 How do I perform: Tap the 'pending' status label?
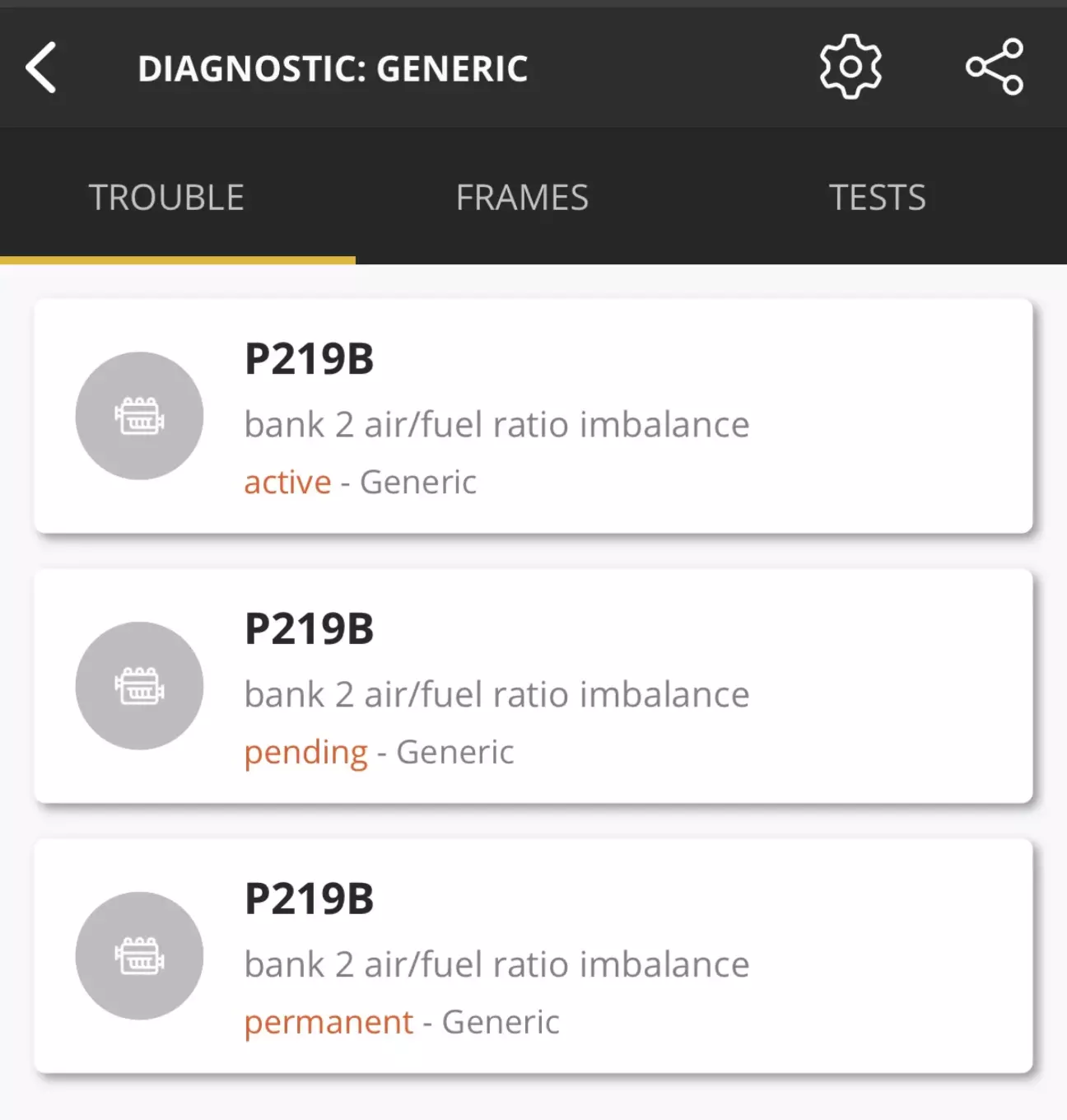306,754
